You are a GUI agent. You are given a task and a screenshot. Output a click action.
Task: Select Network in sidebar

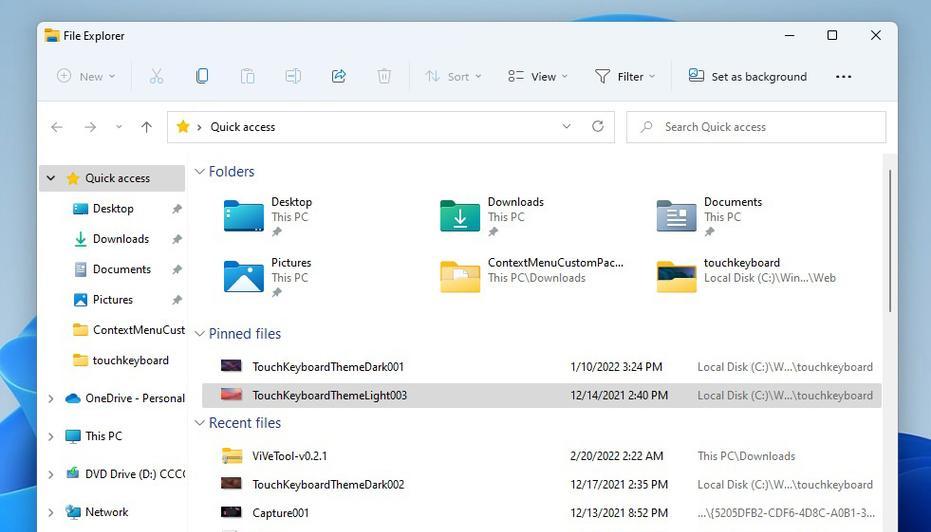[x=97, y=512]
